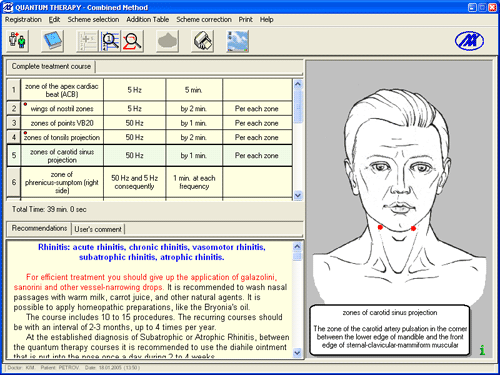
Task: Select row 3 number header
Action: click(x=14, y=123)
